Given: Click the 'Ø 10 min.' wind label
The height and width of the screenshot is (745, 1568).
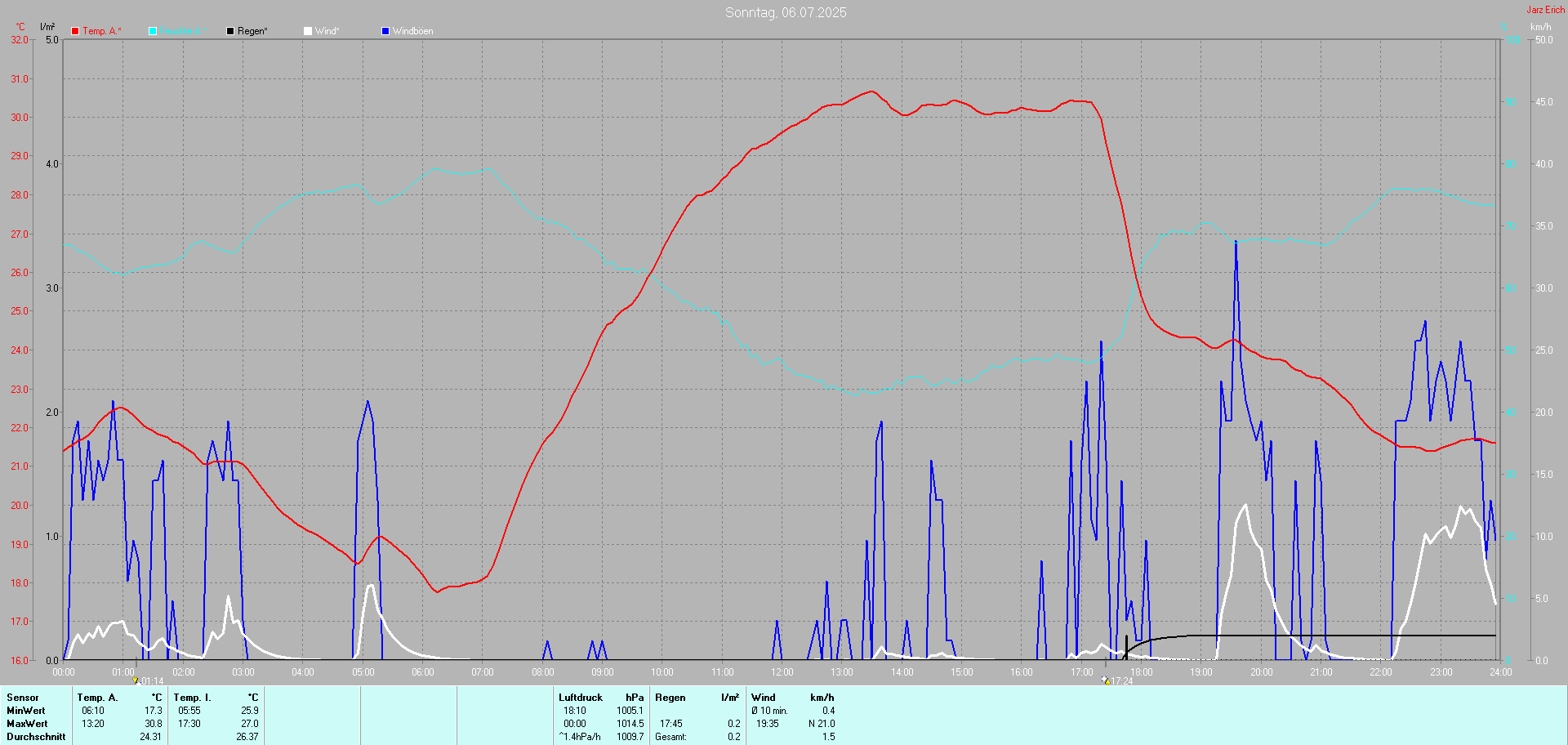Looking at the screenshot, I should tap(770, 711).
